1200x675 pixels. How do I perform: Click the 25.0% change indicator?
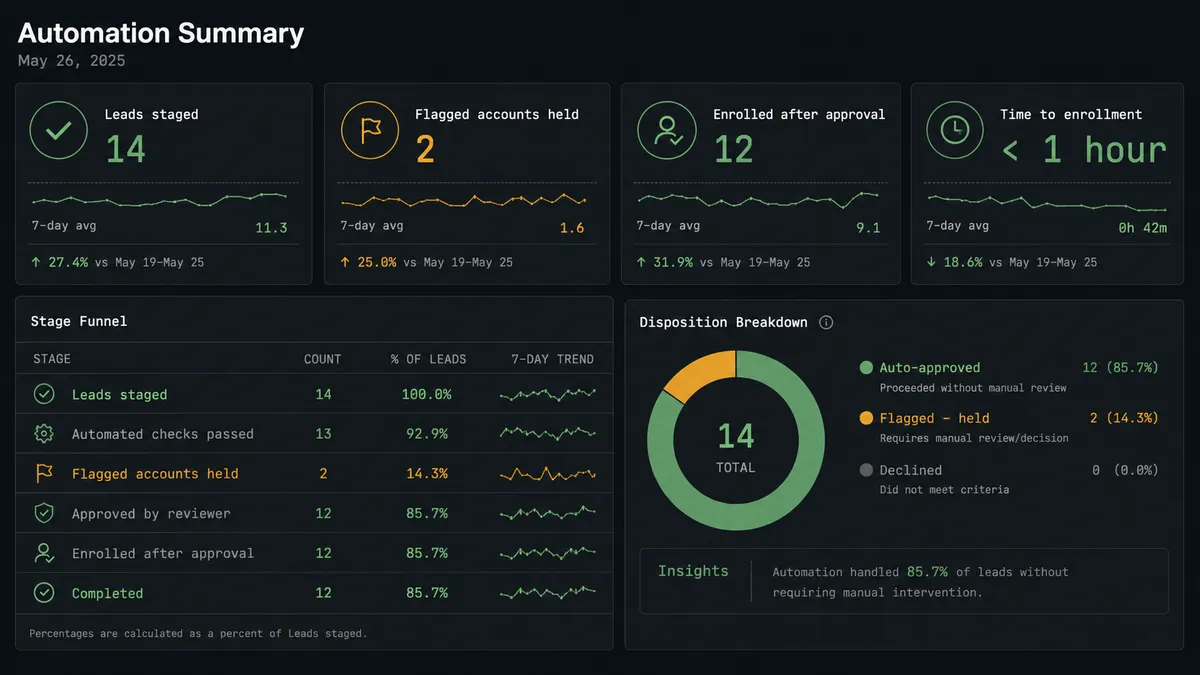(x=369, y=262)
